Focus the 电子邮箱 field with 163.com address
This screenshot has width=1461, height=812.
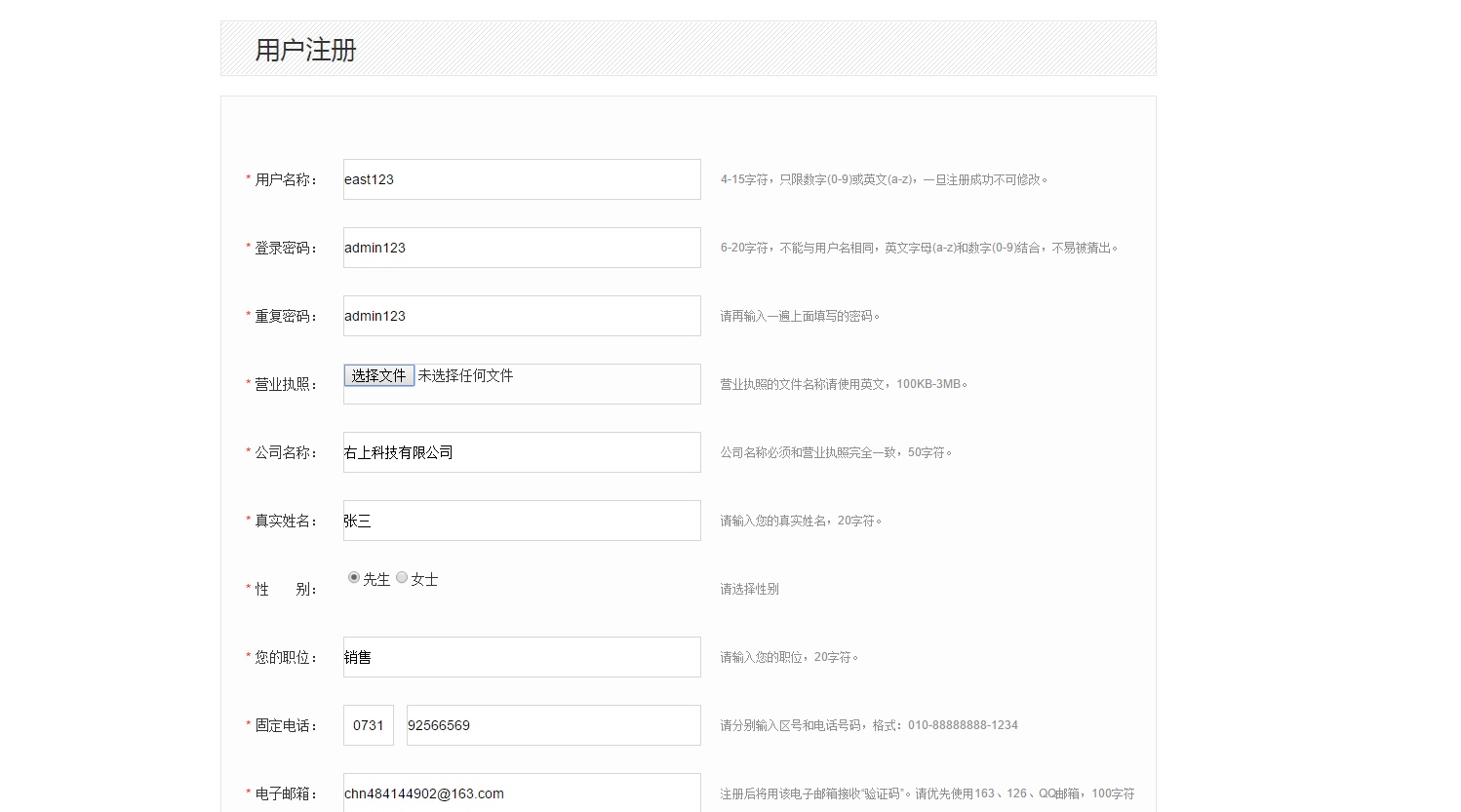tap(521, 793)
